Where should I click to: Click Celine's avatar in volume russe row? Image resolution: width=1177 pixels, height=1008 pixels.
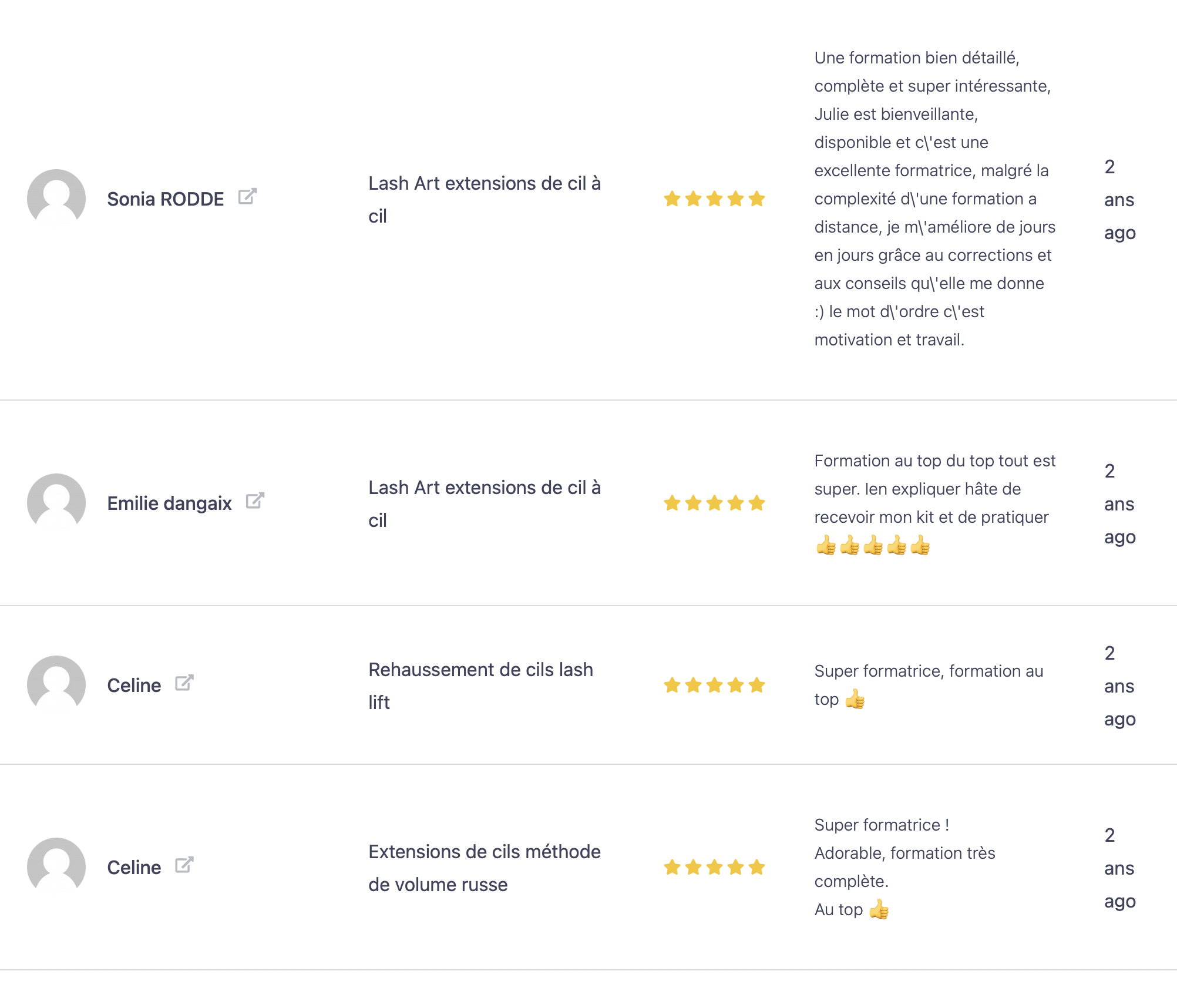(x=56, y=866)
